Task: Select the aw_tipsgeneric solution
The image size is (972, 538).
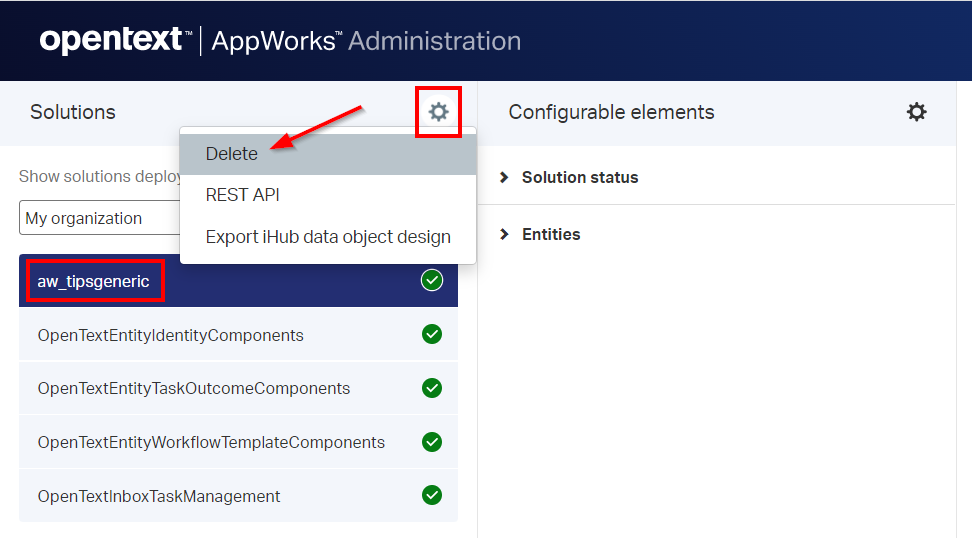Action: click(94, 281)
